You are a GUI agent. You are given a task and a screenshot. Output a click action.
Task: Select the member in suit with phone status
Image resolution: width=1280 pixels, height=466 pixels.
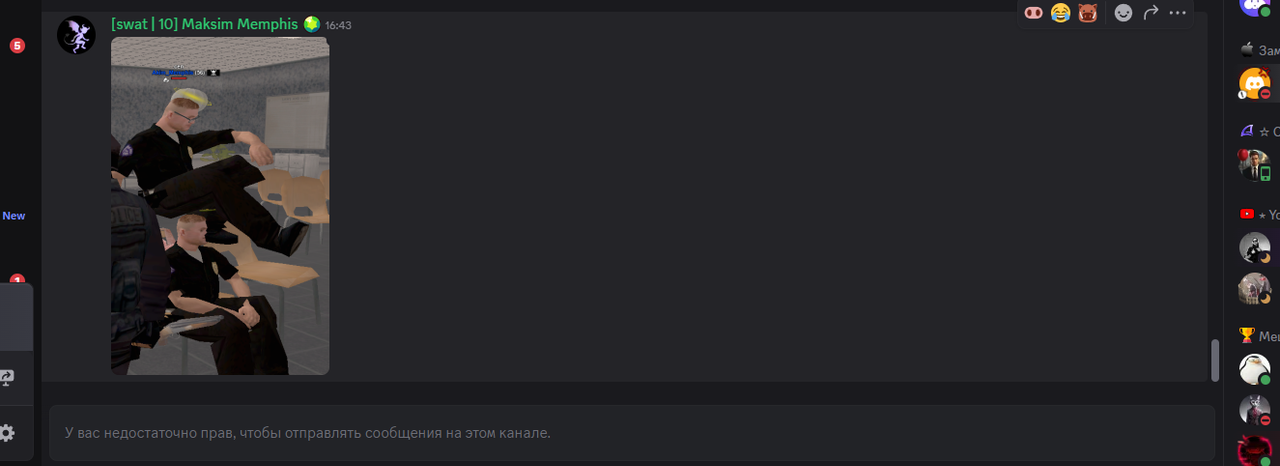click(1254, 165)
